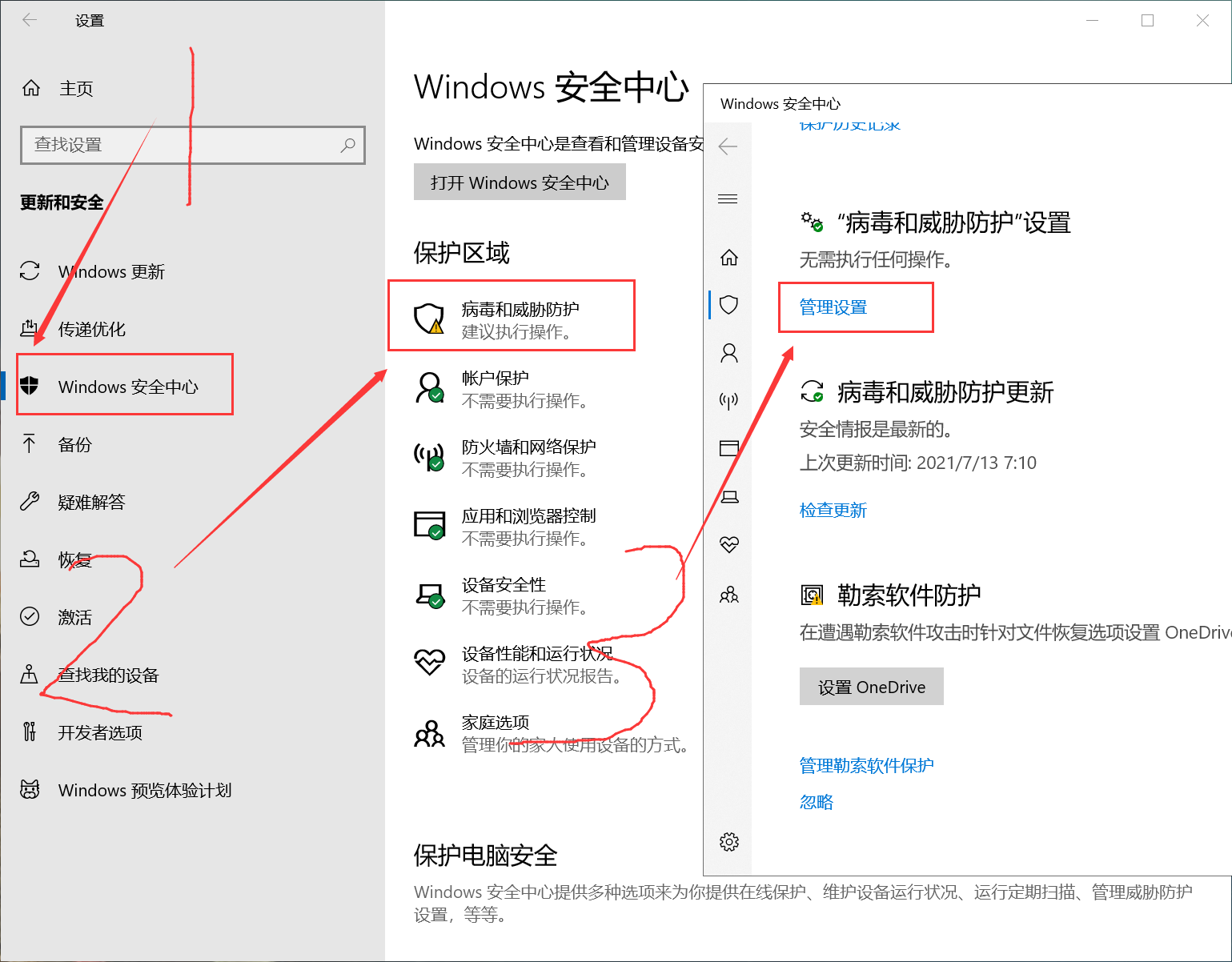Click the family options icon in Security rail

click(x=729, y=595)
